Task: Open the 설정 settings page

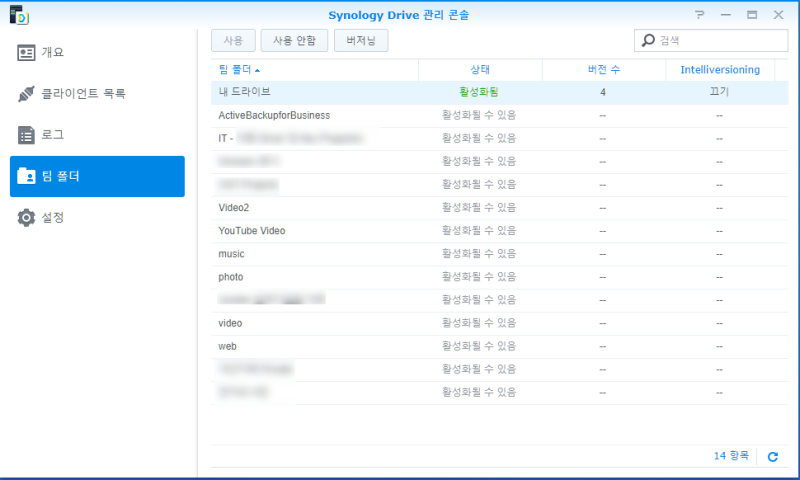Action: point(97,218)
